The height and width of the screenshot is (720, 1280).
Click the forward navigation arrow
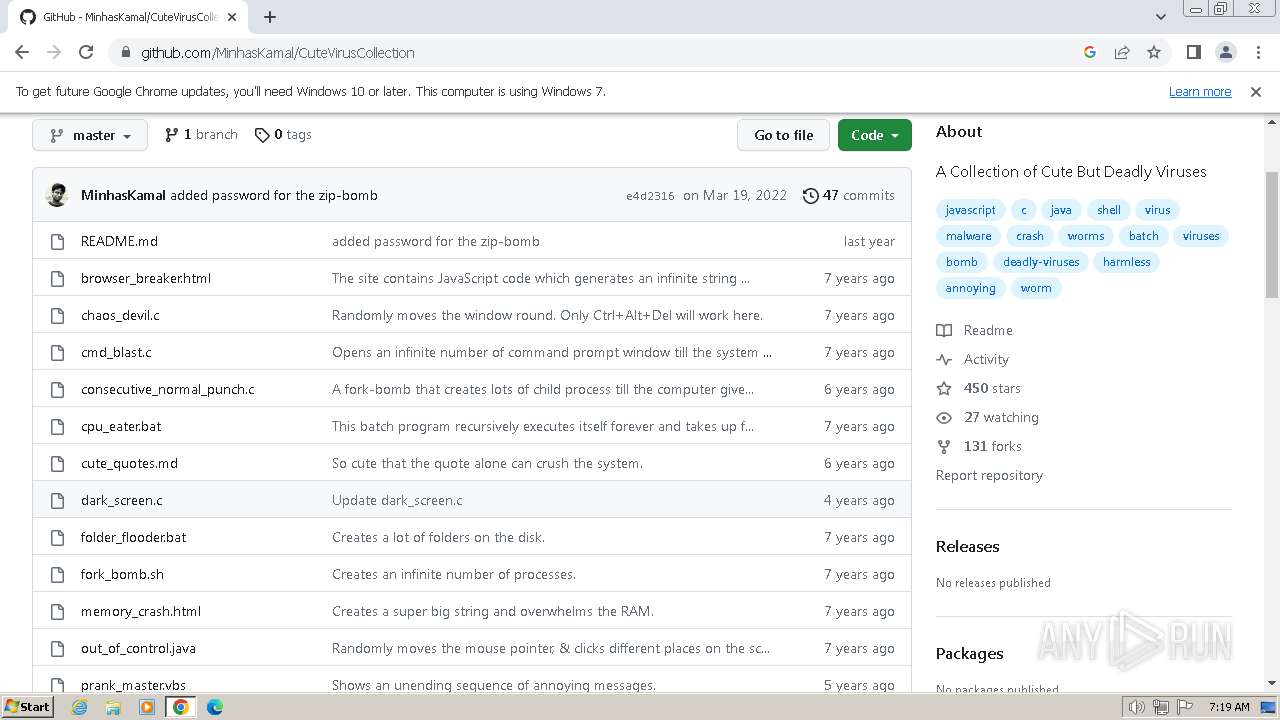tap(54, 52)
